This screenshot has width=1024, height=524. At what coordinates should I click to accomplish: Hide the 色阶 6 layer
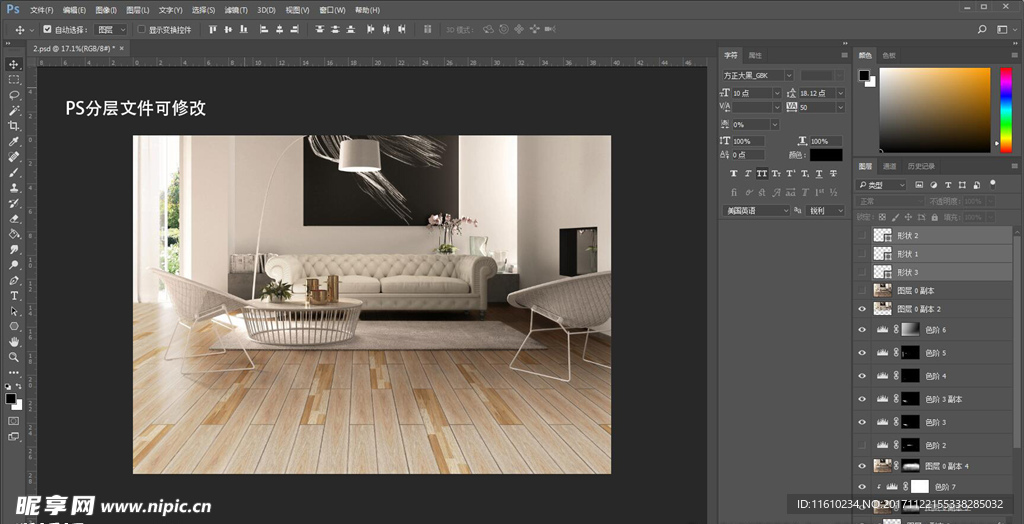point(862,329)
